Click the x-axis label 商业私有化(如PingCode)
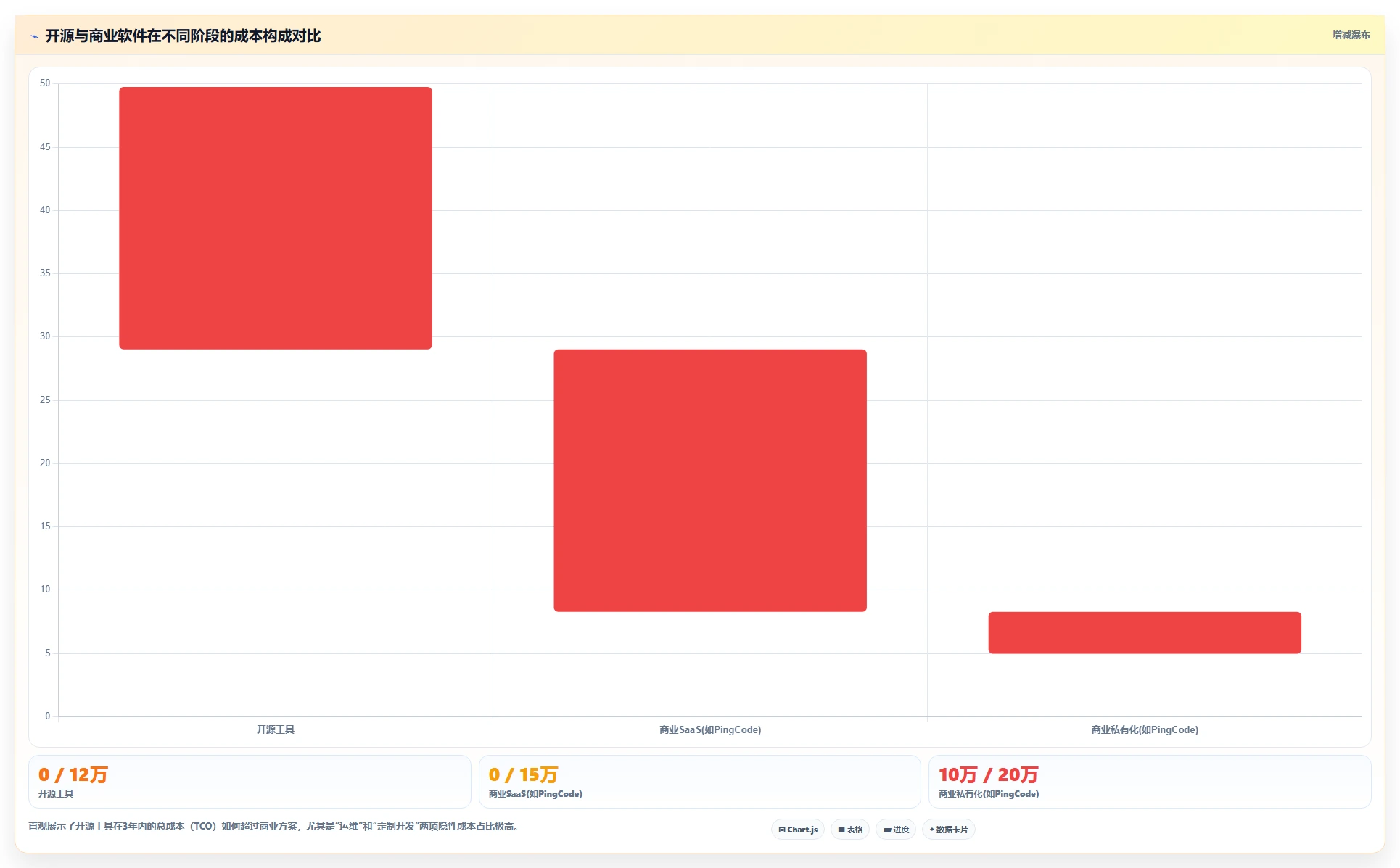1400x868 pixels. tap(1145, 729)
